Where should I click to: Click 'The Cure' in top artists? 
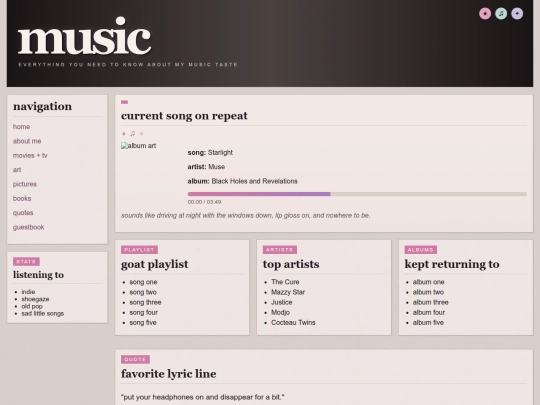tap(285, 282)
